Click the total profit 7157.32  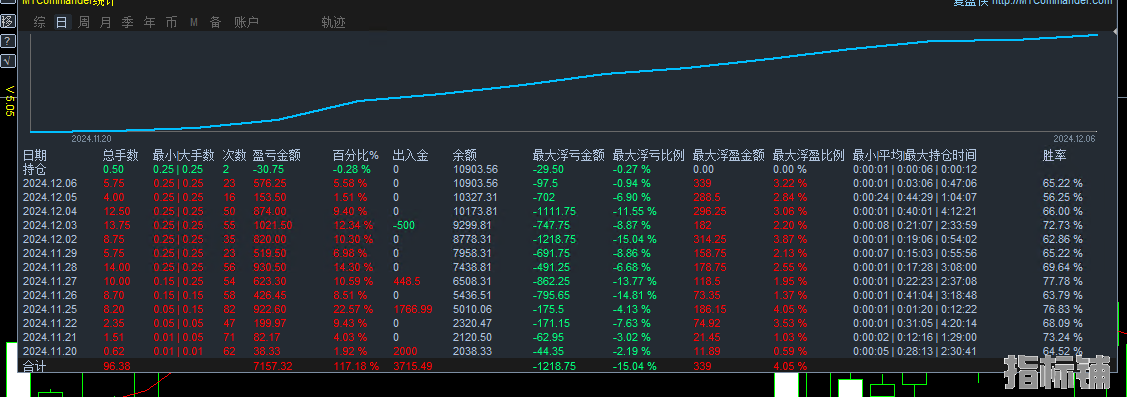(x=273, y=365)
